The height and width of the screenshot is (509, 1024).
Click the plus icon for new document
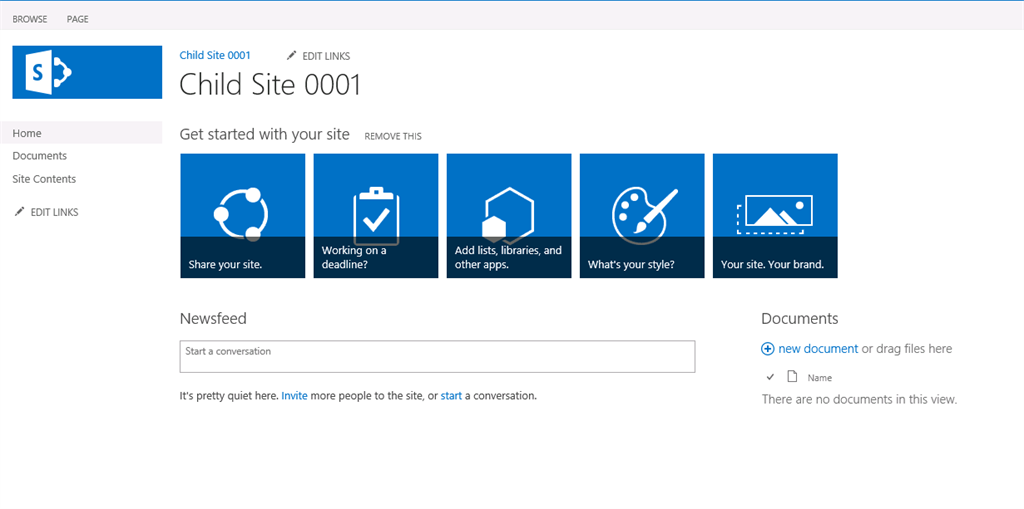coord(768,349)
